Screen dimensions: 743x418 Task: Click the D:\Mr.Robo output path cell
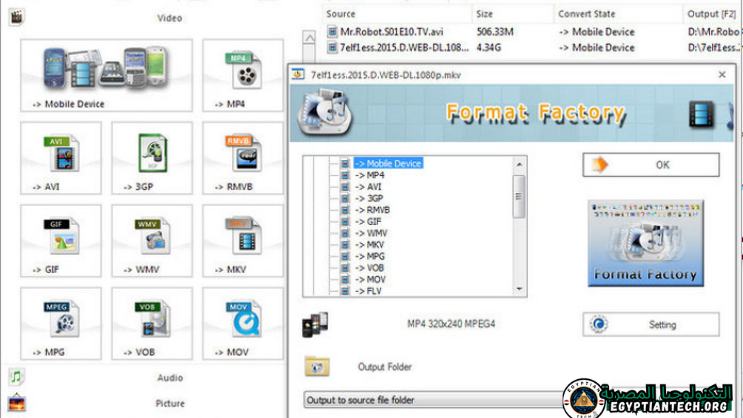tap(714, 32)
